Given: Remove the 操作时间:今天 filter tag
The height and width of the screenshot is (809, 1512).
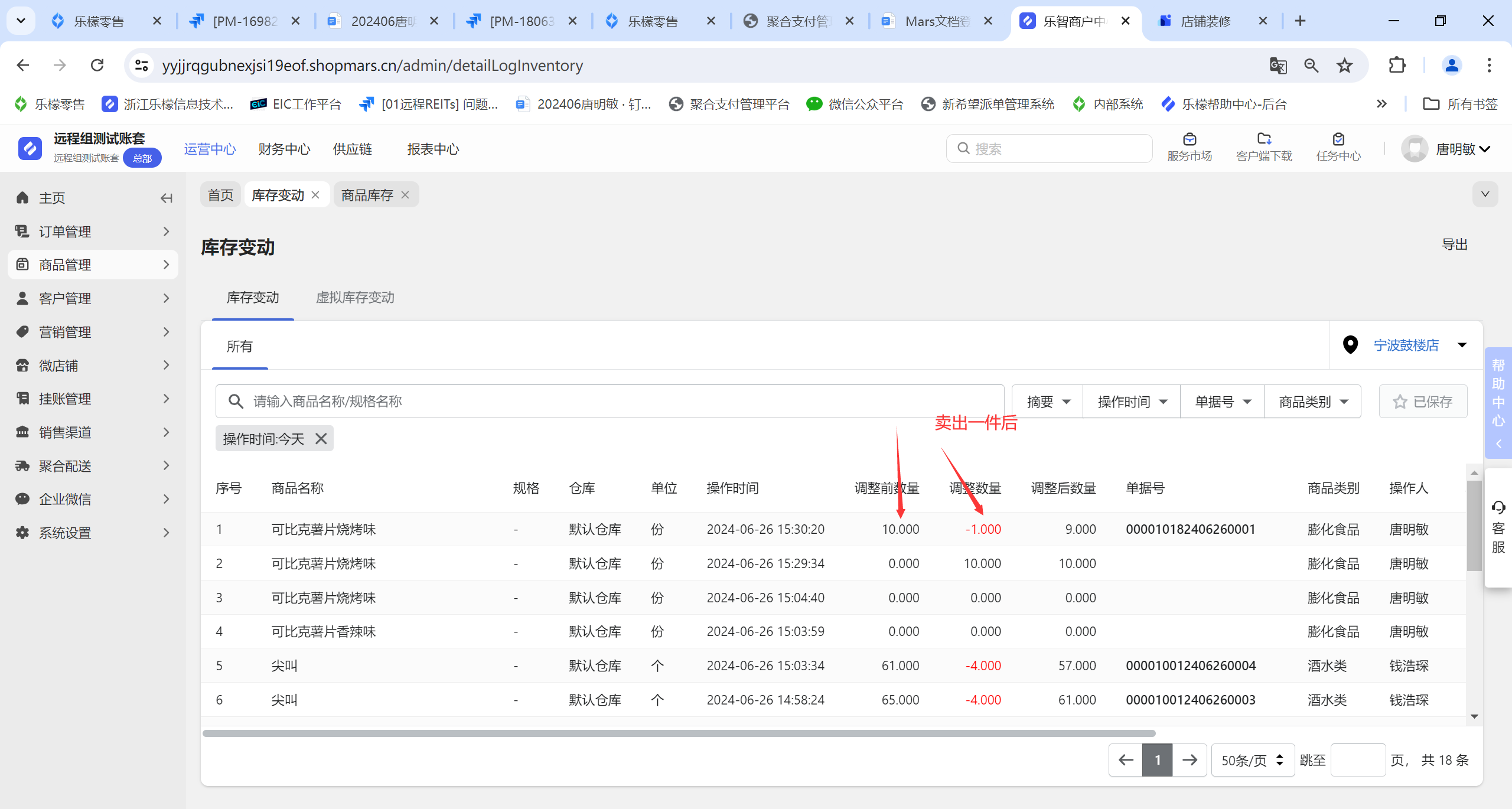Looking at the screenshot, I should [321, 439].
